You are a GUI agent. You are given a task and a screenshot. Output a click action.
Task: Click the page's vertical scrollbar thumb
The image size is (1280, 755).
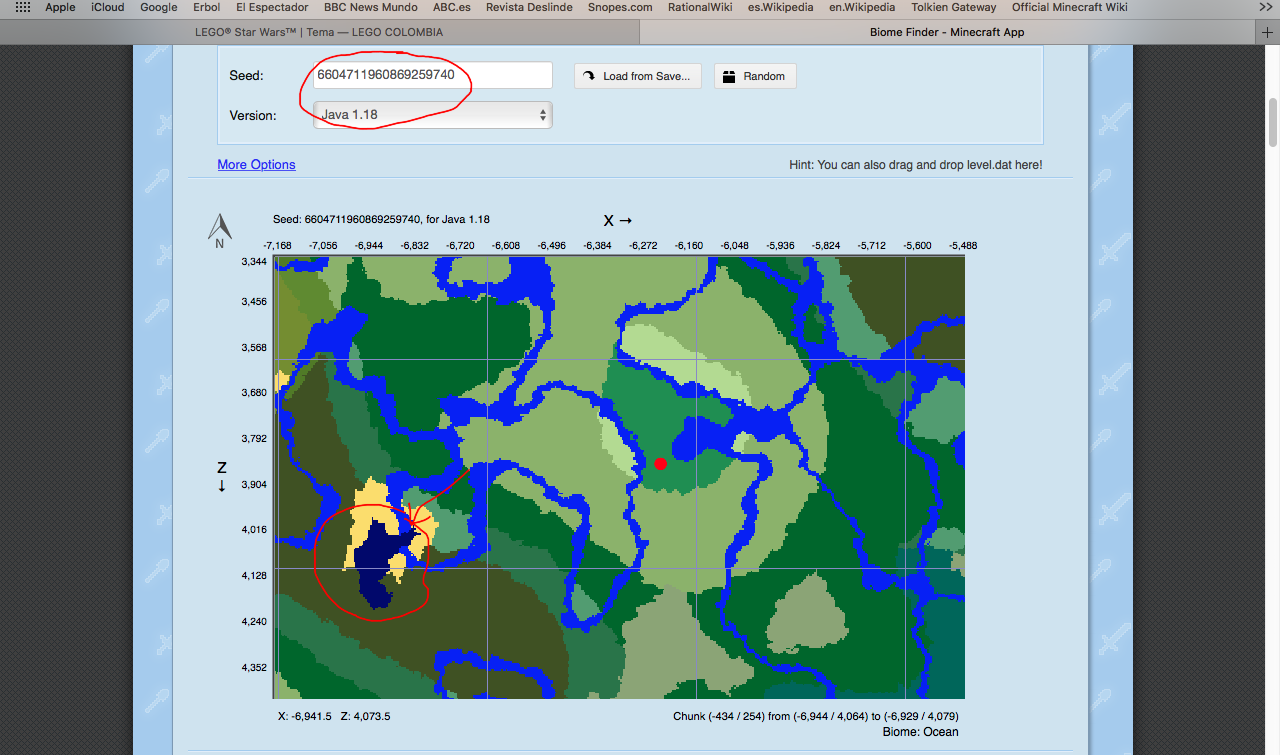click(x=1273, y=122)
